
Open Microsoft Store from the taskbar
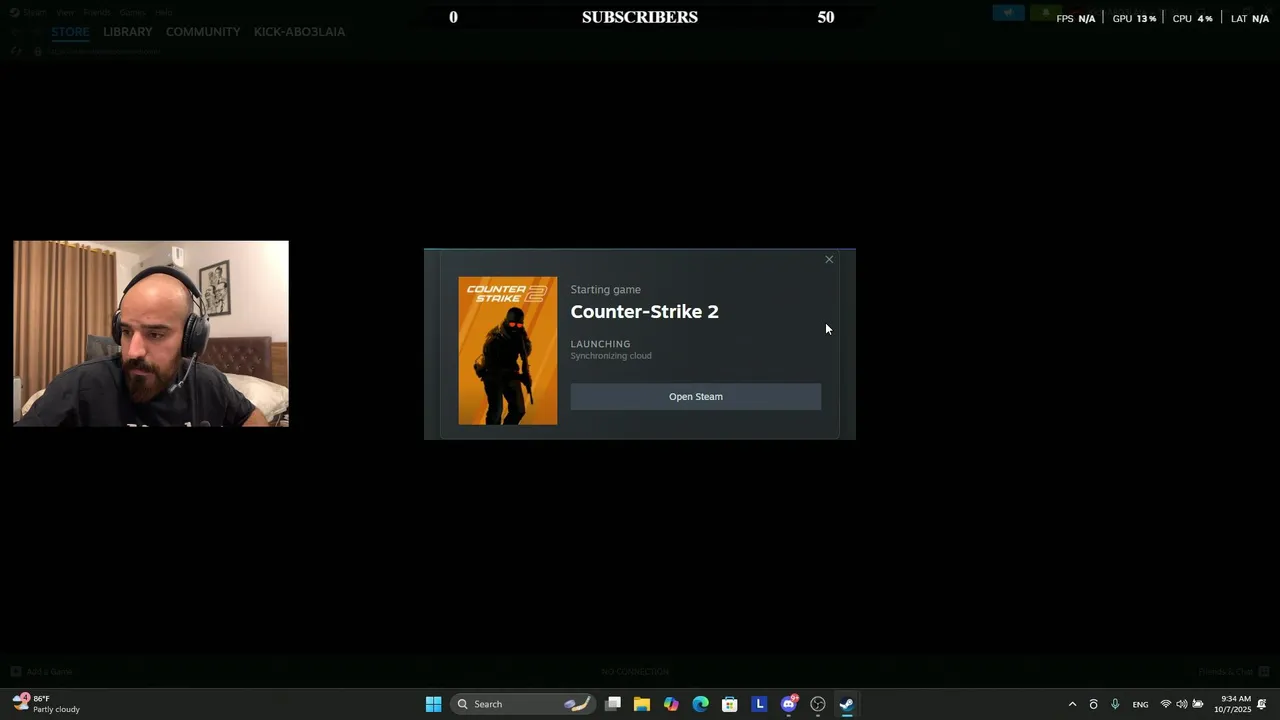coord(730,704)
